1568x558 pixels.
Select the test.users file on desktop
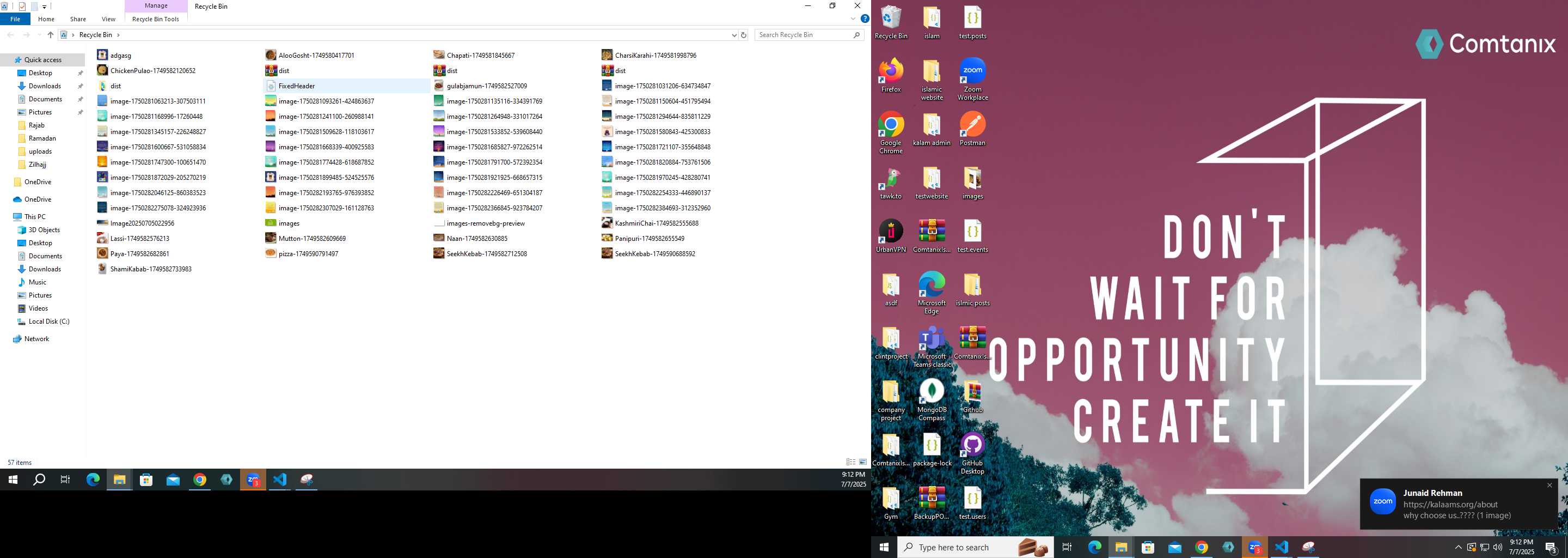(972, 502)
